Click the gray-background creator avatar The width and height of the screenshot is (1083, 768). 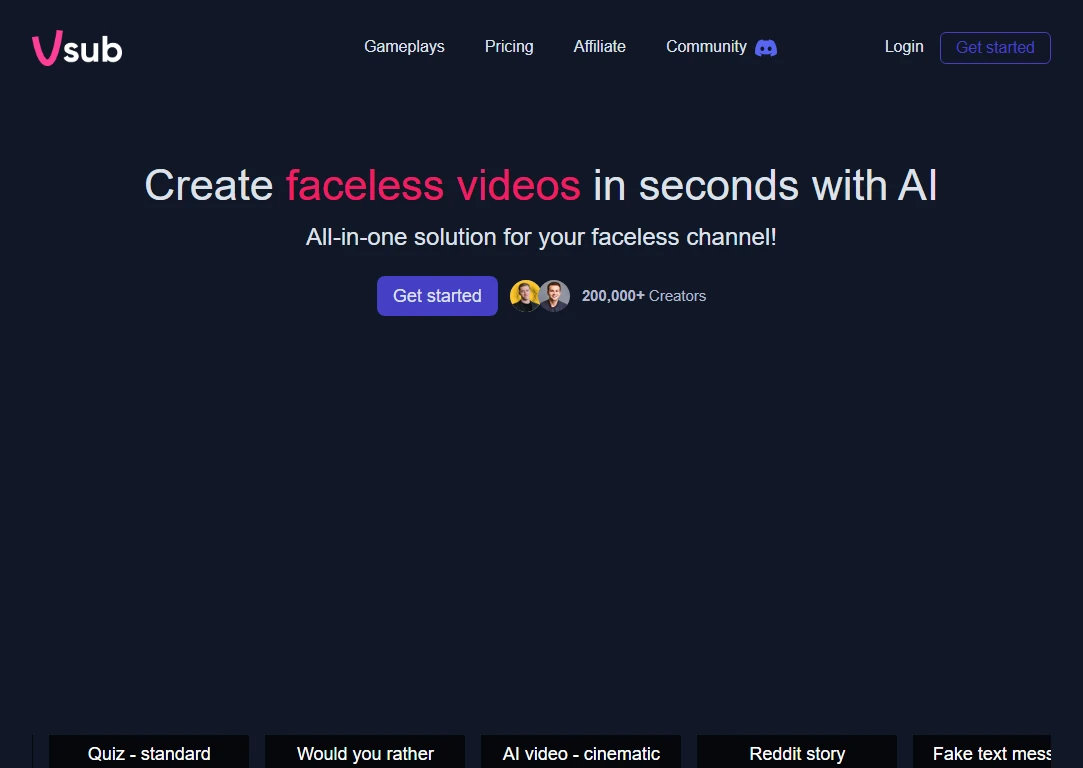tap(555, 296)
